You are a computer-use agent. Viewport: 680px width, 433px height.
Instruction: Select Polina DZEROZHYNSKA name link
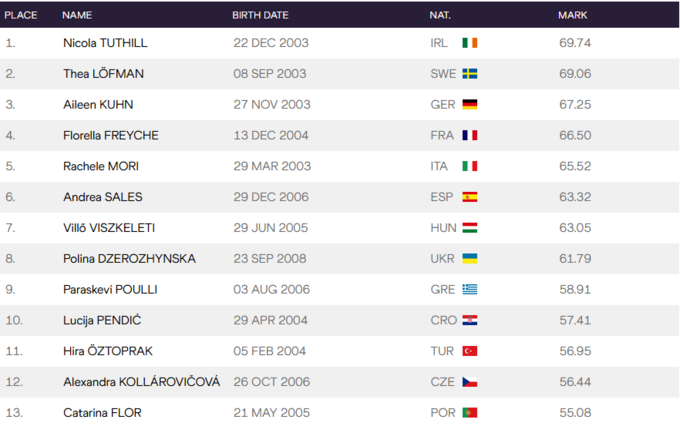tap(129, 259)
